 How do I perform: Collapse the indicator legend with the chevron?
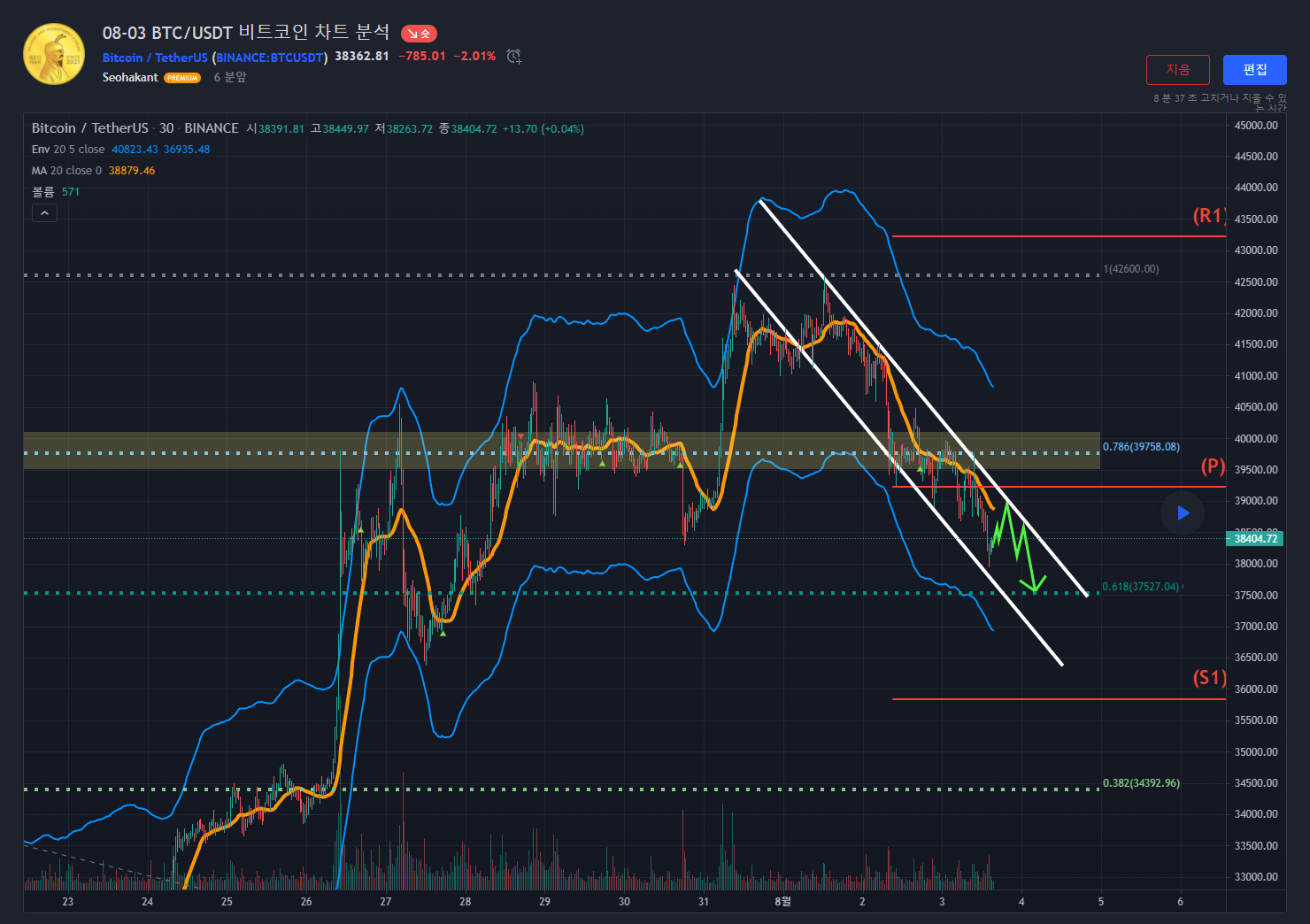(x=44, y=212)
